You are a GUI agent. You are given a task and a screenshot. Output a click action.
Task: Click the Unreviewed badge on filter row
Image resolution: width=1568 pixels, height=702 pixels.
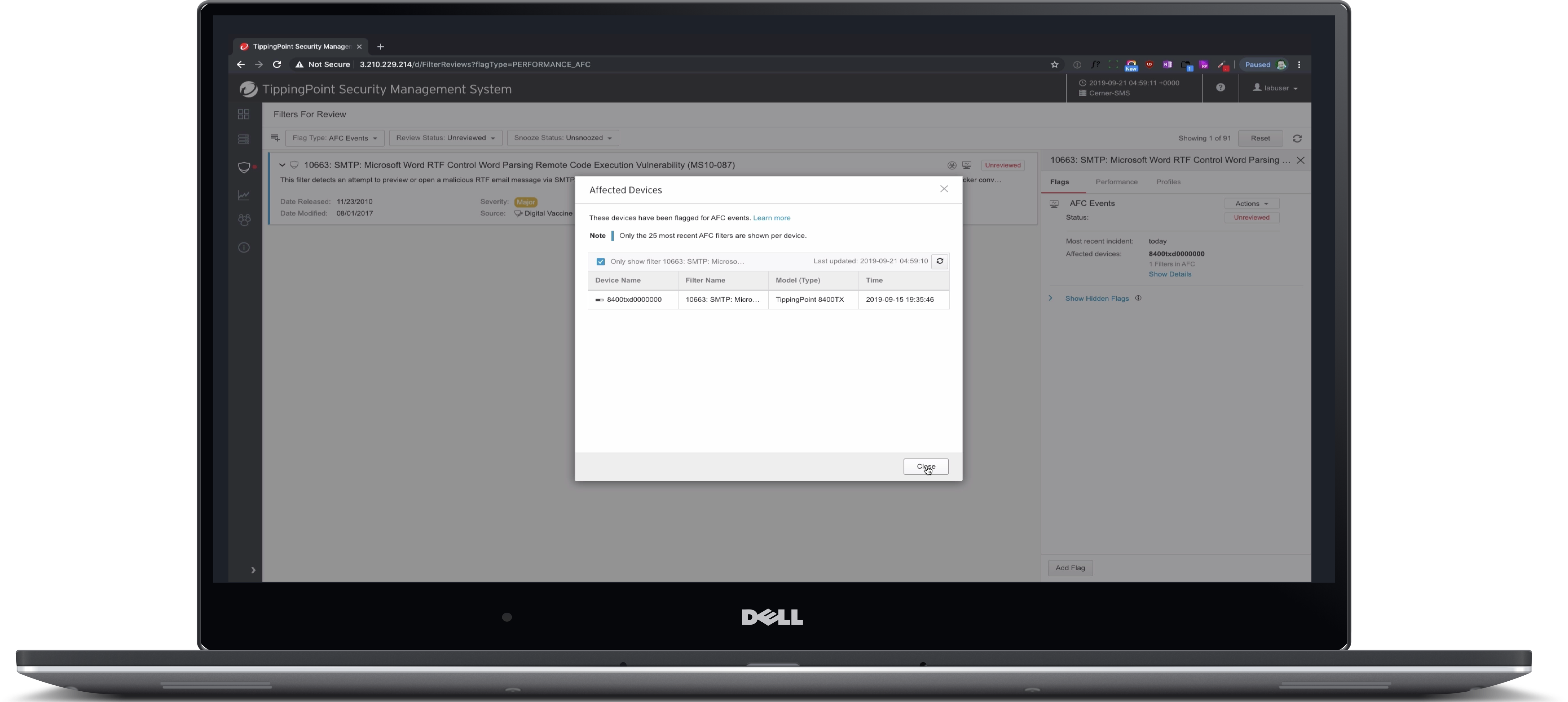pos(1003,166)
